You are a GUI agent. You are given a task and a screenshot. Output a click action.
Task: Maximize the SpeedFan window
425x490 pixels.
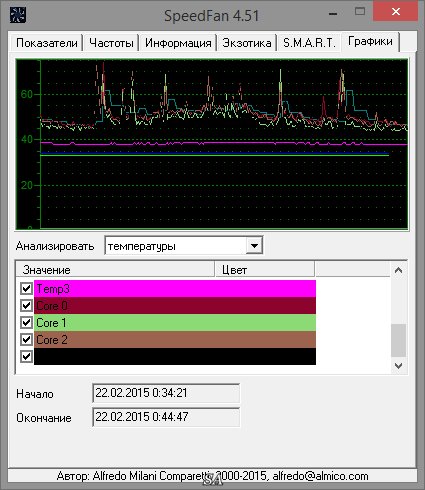(360, 12)
